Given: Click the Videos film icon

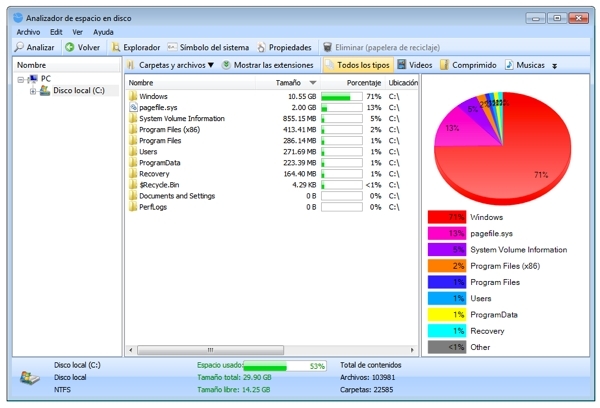Looking at the screenshot, I should pos(401,64).
